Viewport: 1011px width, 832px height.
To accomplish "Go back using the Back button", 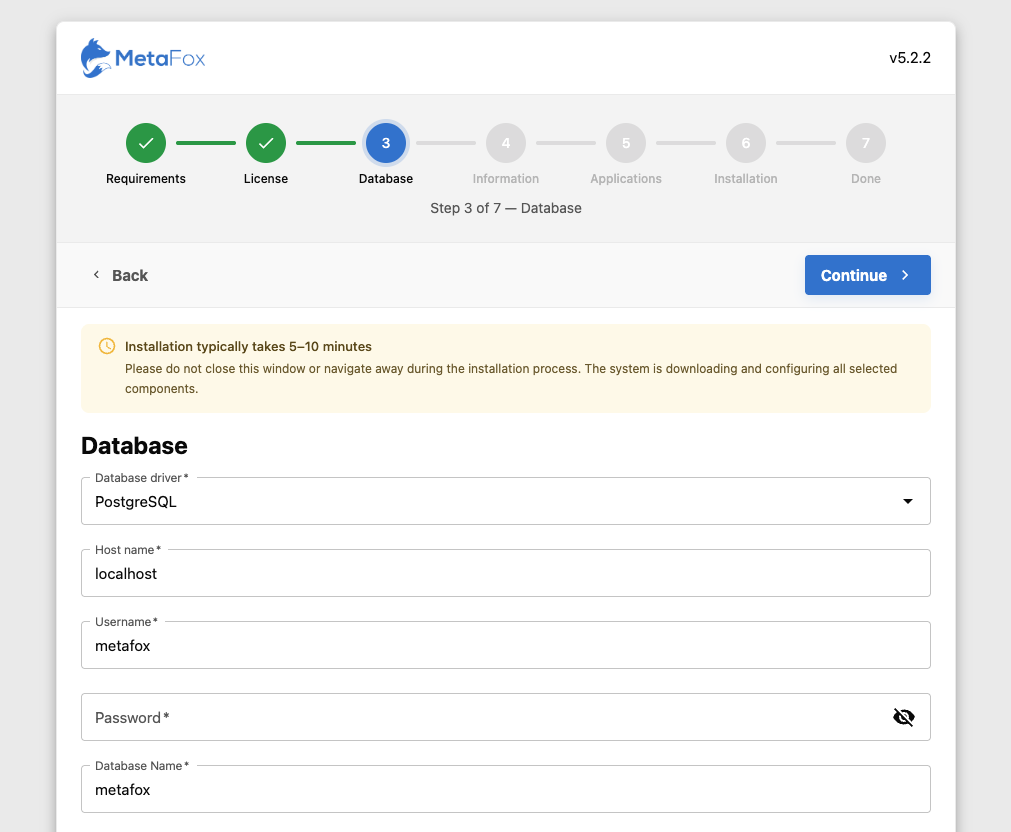I will [x=120, y=275].
